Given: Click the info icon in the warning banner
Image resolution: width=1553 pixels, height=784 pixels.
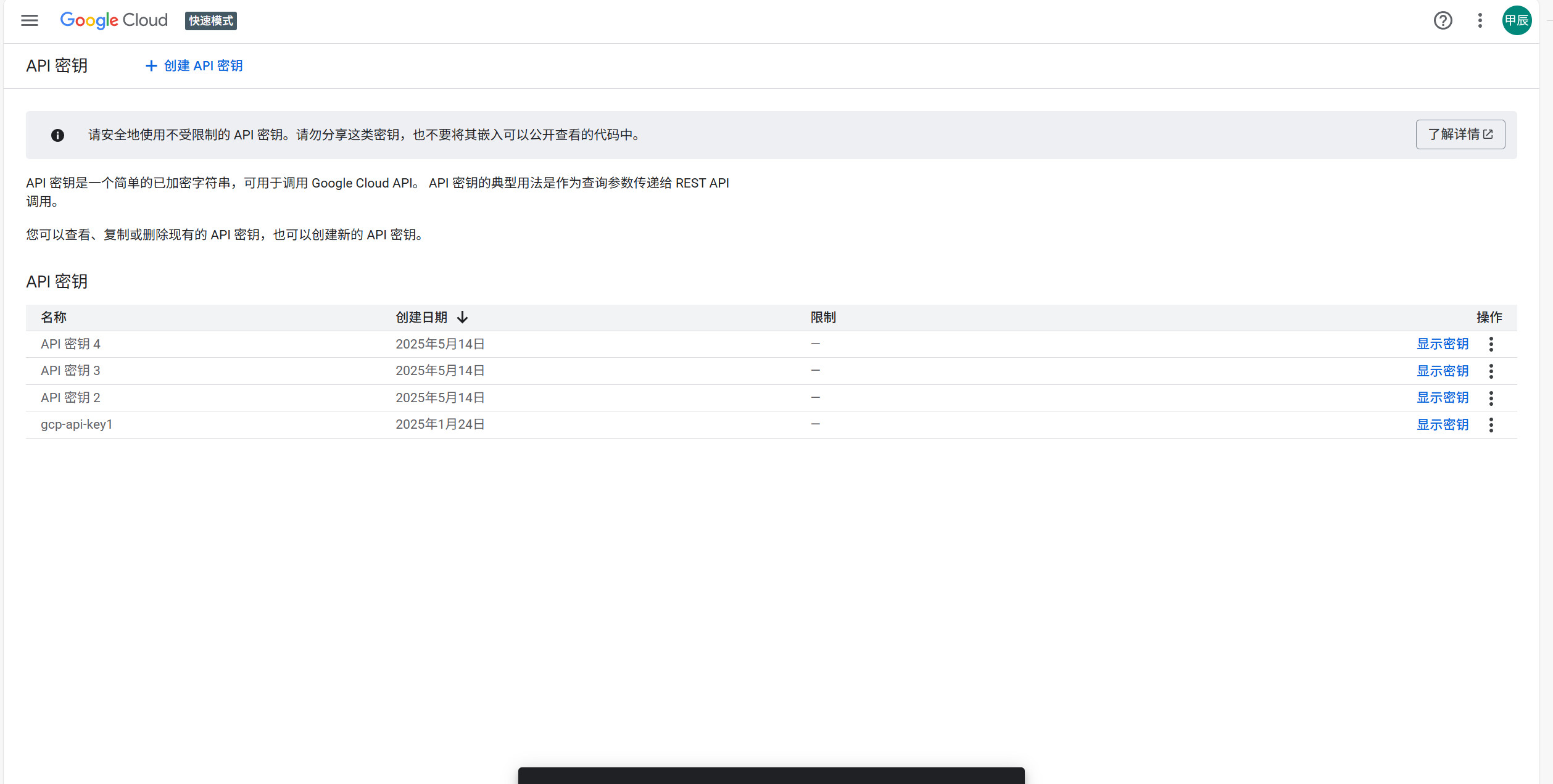Looking at the screenshot, I should tap(57, 135).
